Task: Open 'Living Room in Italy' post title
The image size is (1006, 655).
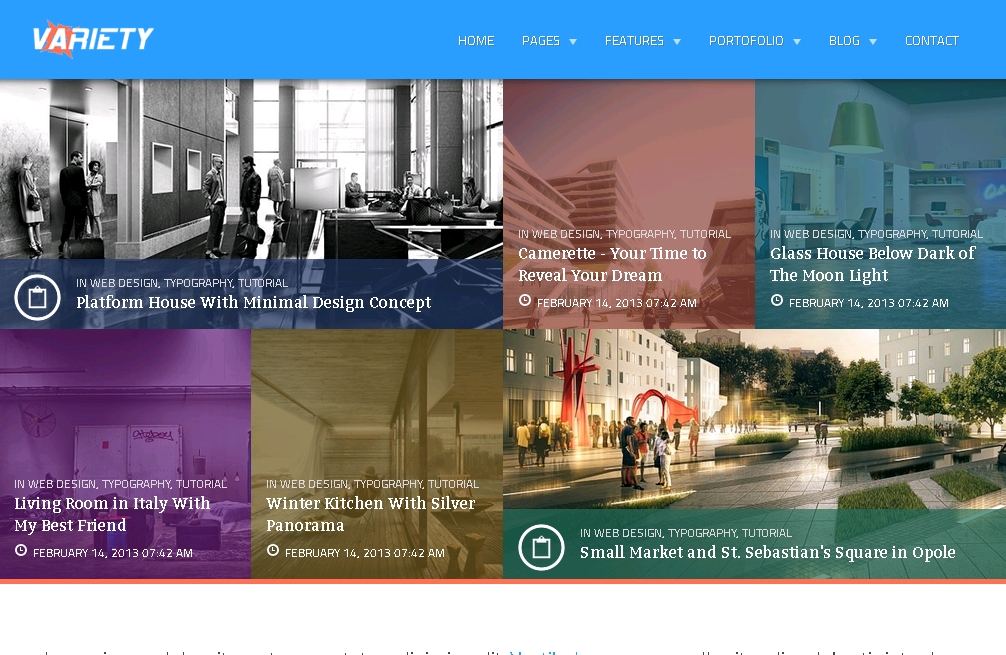Action: click(112, 514)
